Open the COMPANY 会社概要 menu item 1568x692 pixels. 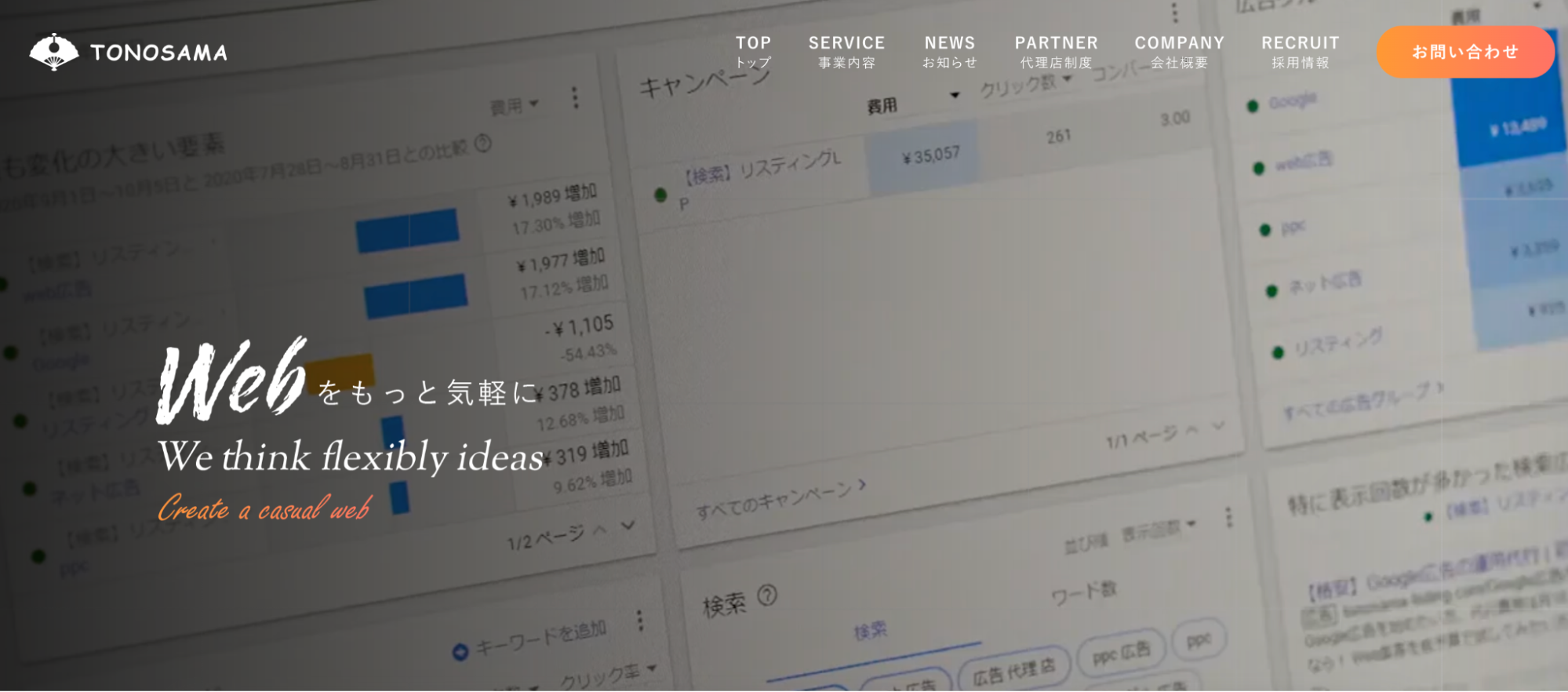[x=1179, y=52]
